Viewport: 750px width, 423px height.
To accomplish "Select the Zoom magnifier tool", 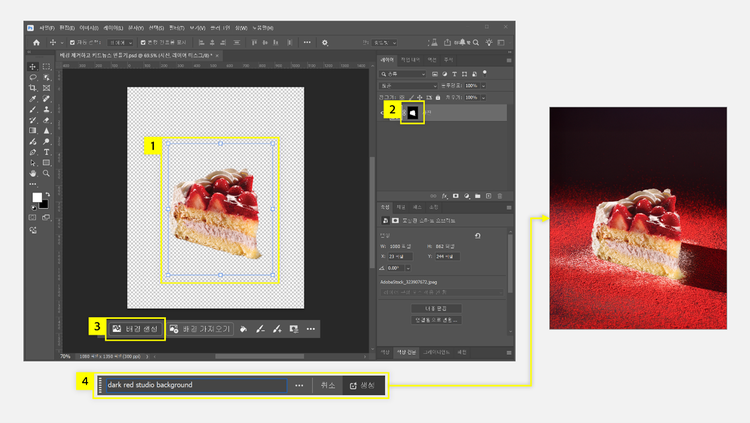I will [46, 173].
